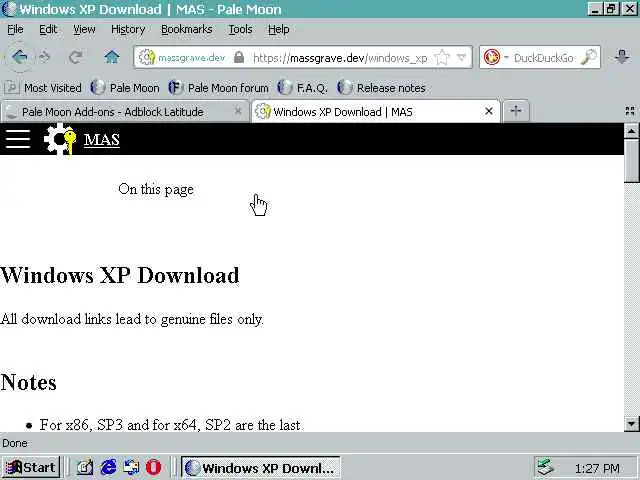Click the scrollbar down arrow

631,424
